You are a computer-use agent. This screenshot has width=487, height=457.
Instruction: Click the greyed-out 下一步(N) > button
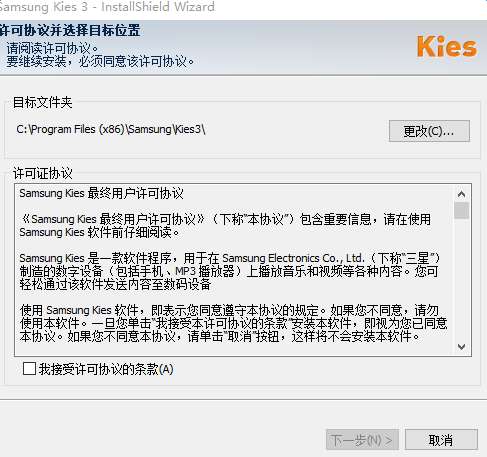[362, 440]
